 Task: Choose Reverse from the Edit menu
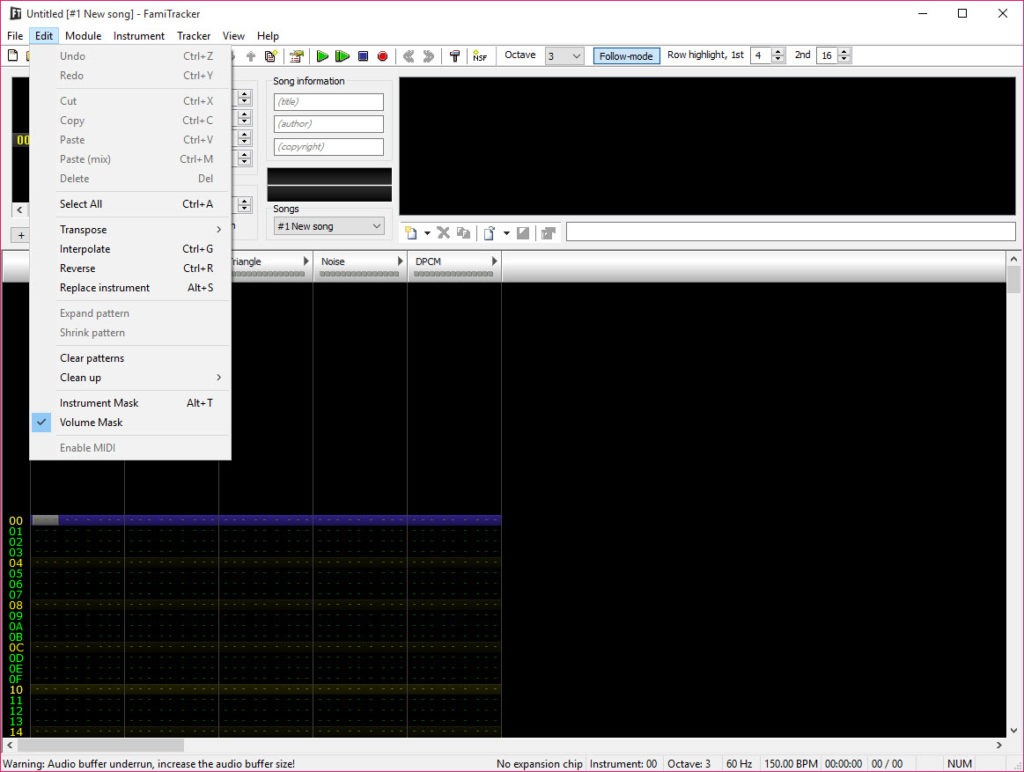point(131,268)
